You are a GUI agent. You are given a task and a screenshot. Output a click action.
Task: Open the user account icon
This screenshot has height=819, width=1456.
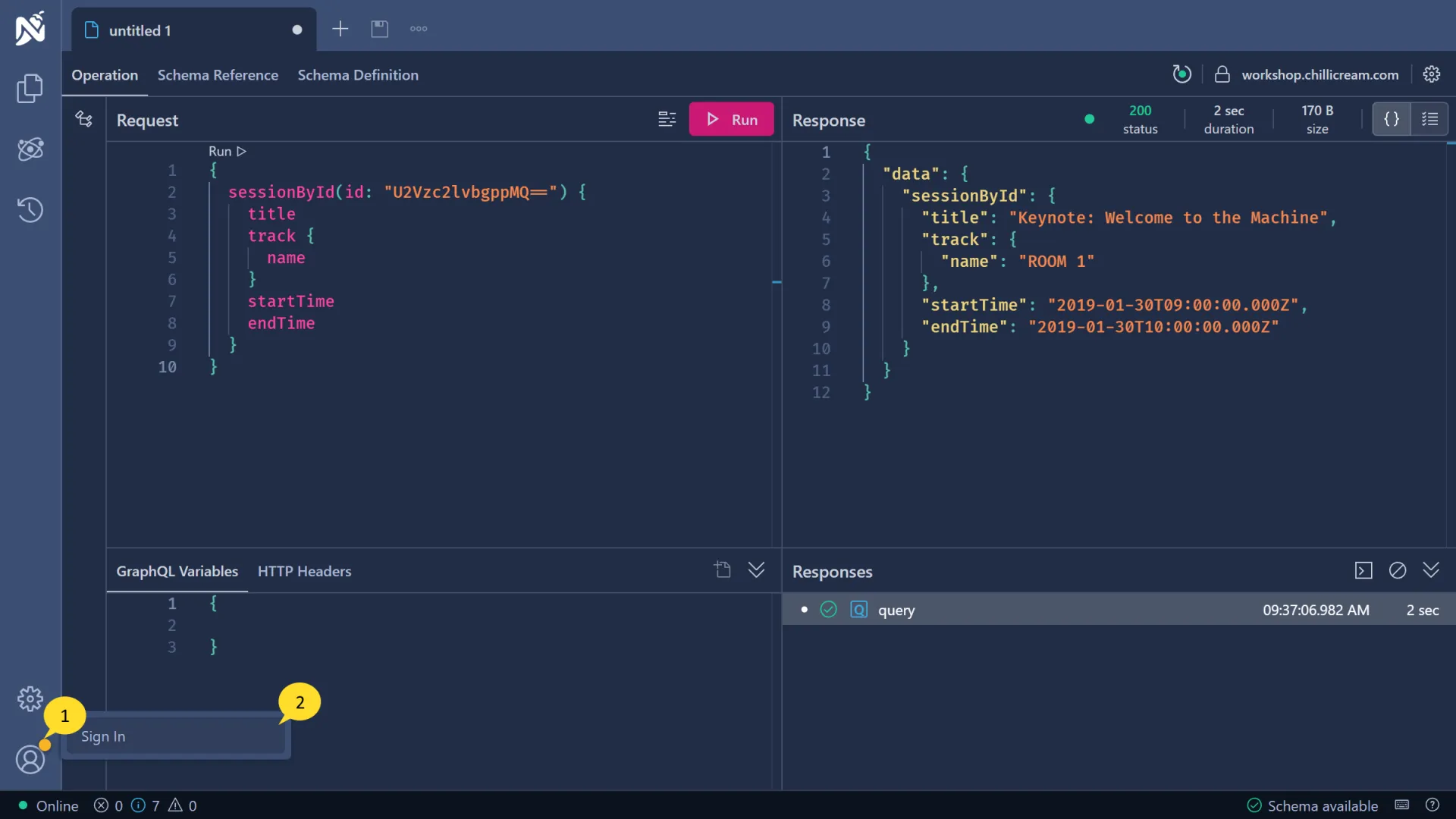[30, 759]
